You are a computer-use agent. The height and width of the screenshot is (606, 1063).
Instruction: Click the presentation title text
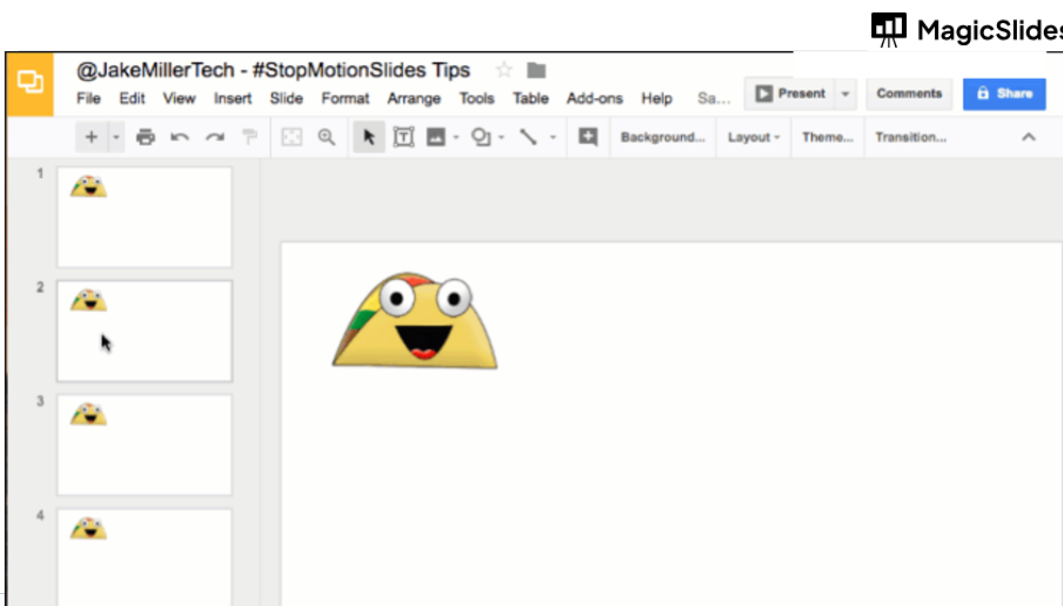(273, 70)
